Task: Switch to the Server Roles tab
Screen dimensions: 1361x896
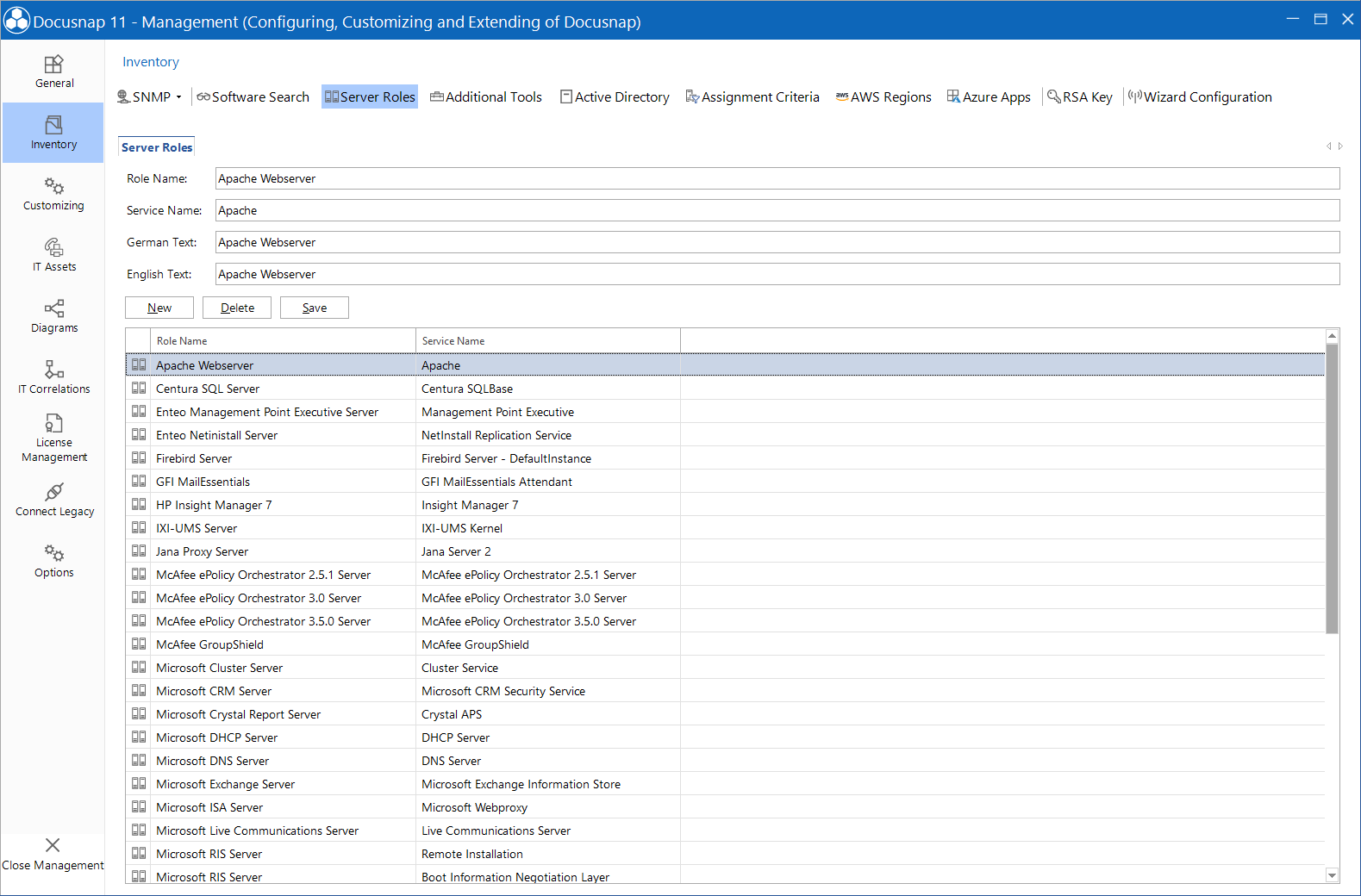Action: tap(157, 147)
